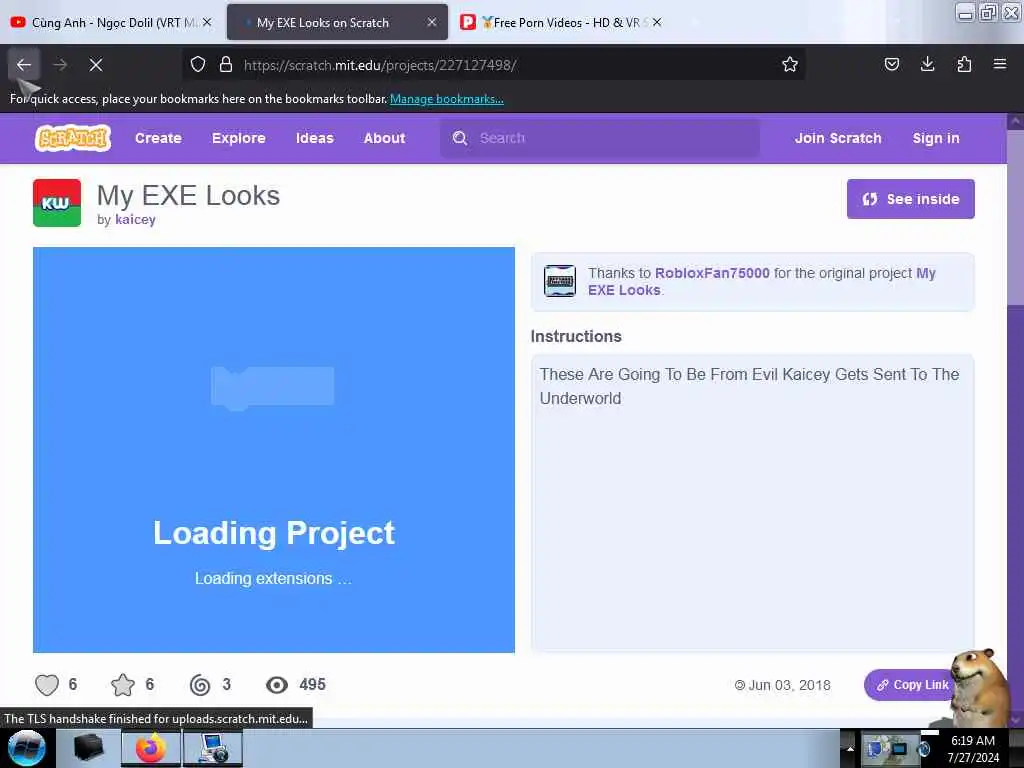Click the page vertical scrollbar thumb
Image resolution: width=1024 pixels, height=768 pixels.
pyautogui.click(x=1016, y=216)
